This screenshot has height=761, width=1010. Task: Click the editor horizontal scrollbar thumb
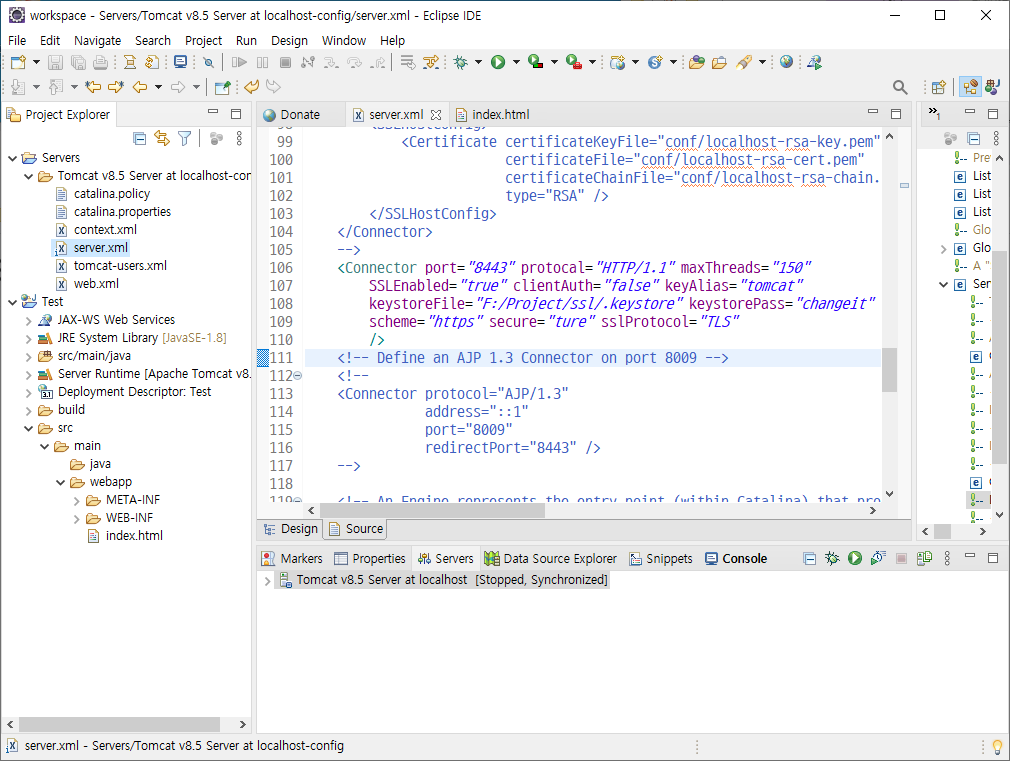[432, 511]
